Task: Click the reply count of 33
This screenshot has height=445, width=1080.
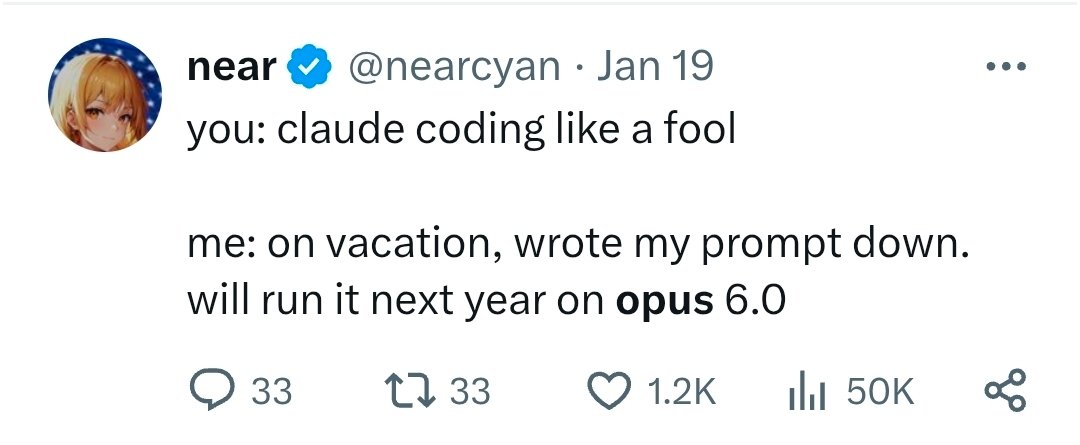Action: point(270,391)
